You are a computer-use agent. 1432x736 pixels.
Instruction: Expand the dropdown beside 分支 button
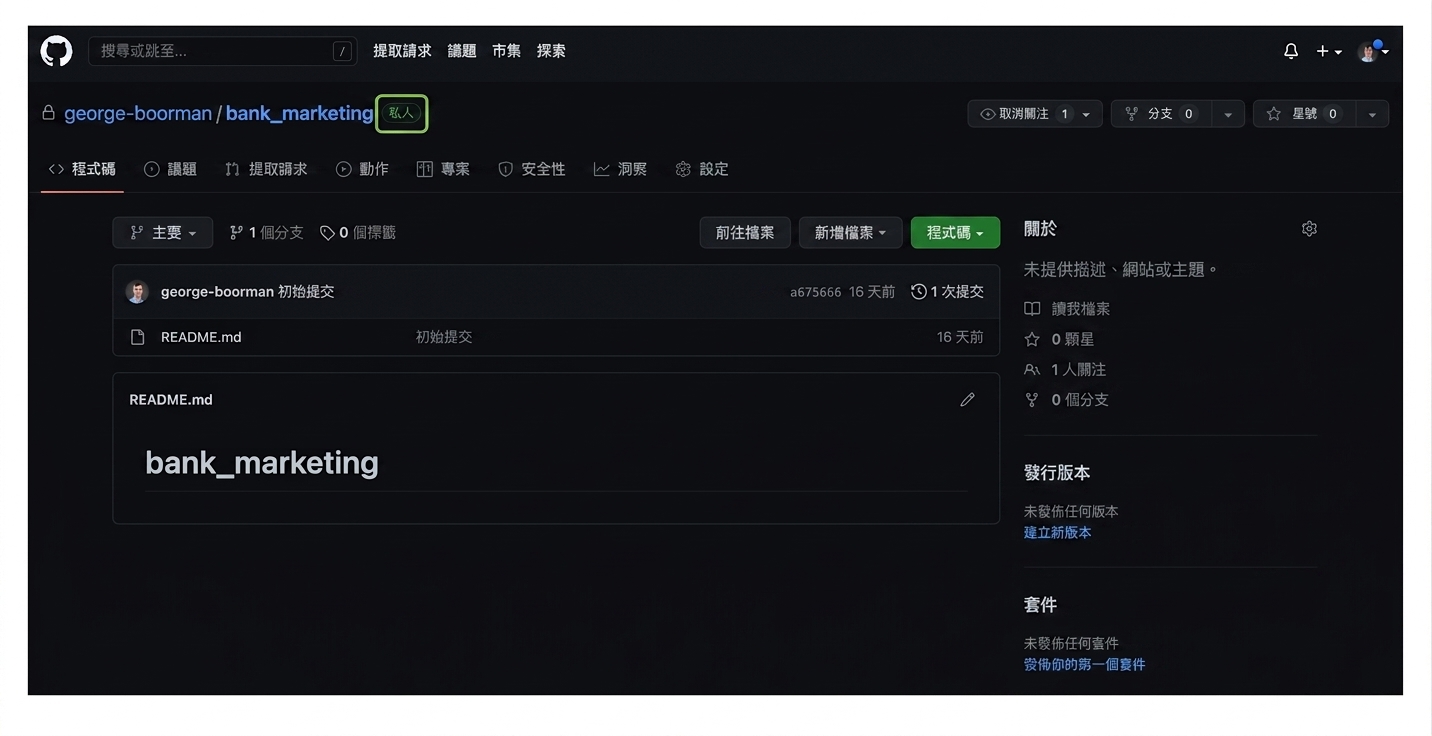[1228, 114]
